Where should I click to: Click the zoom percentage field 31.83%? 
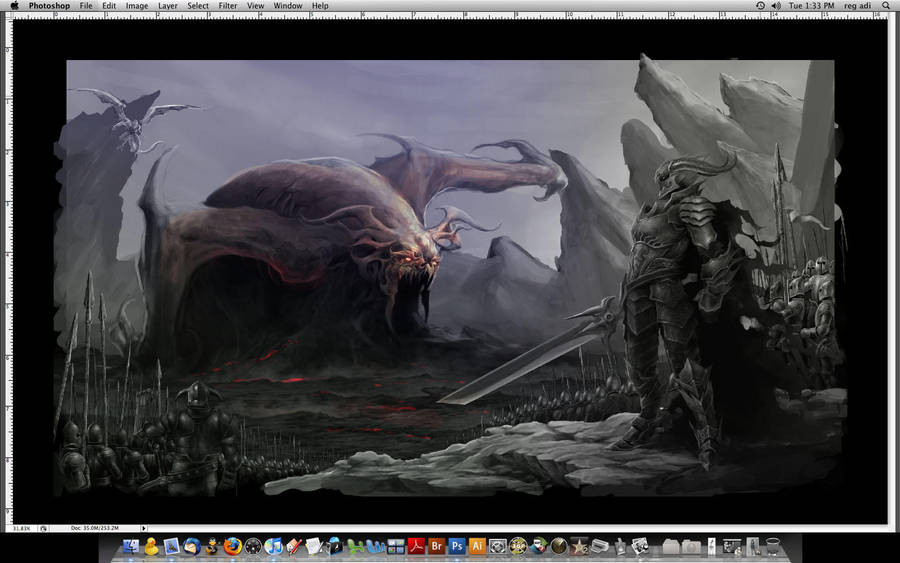[x=22, y=528]
